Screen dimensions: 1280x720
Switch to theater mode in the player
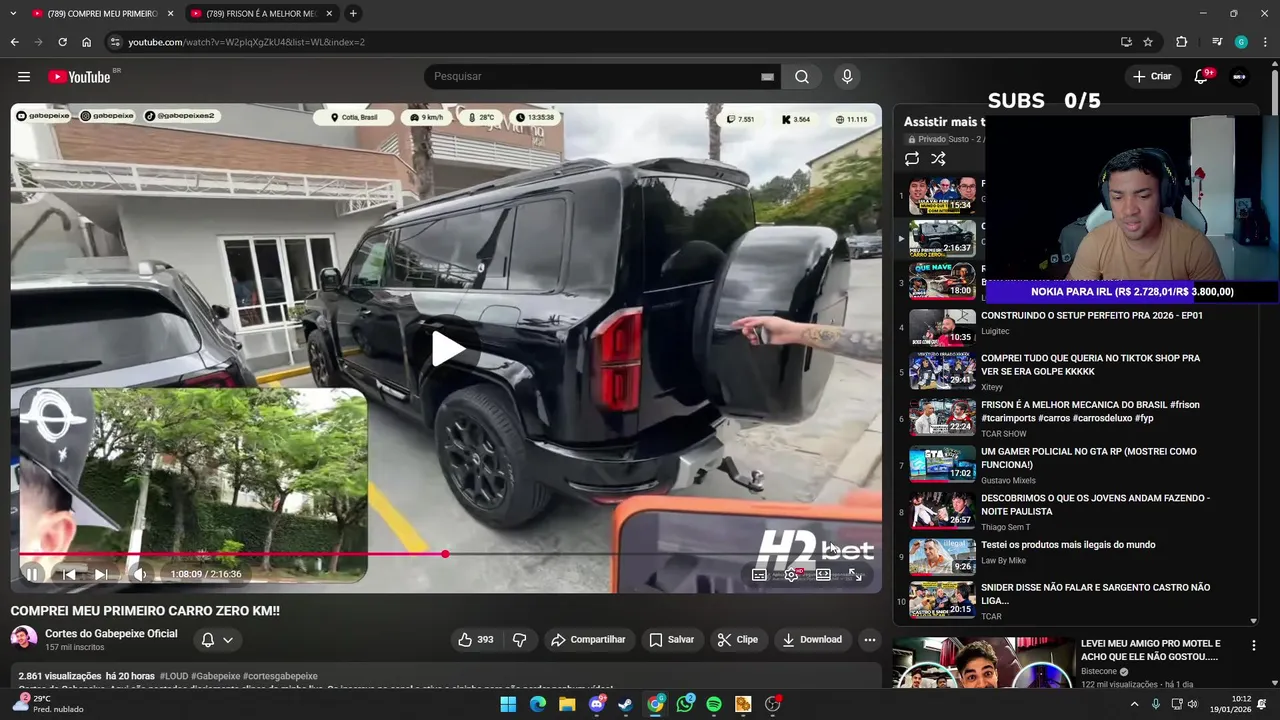[x=823, y=575]
